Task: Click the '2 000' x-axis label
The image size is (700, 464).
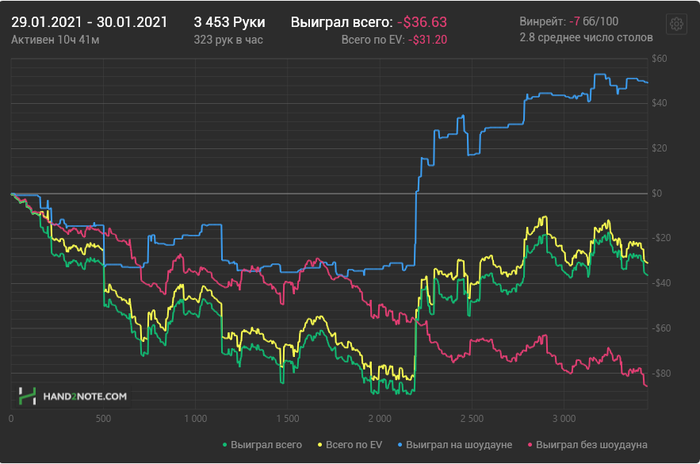Action: pos(380,418)
